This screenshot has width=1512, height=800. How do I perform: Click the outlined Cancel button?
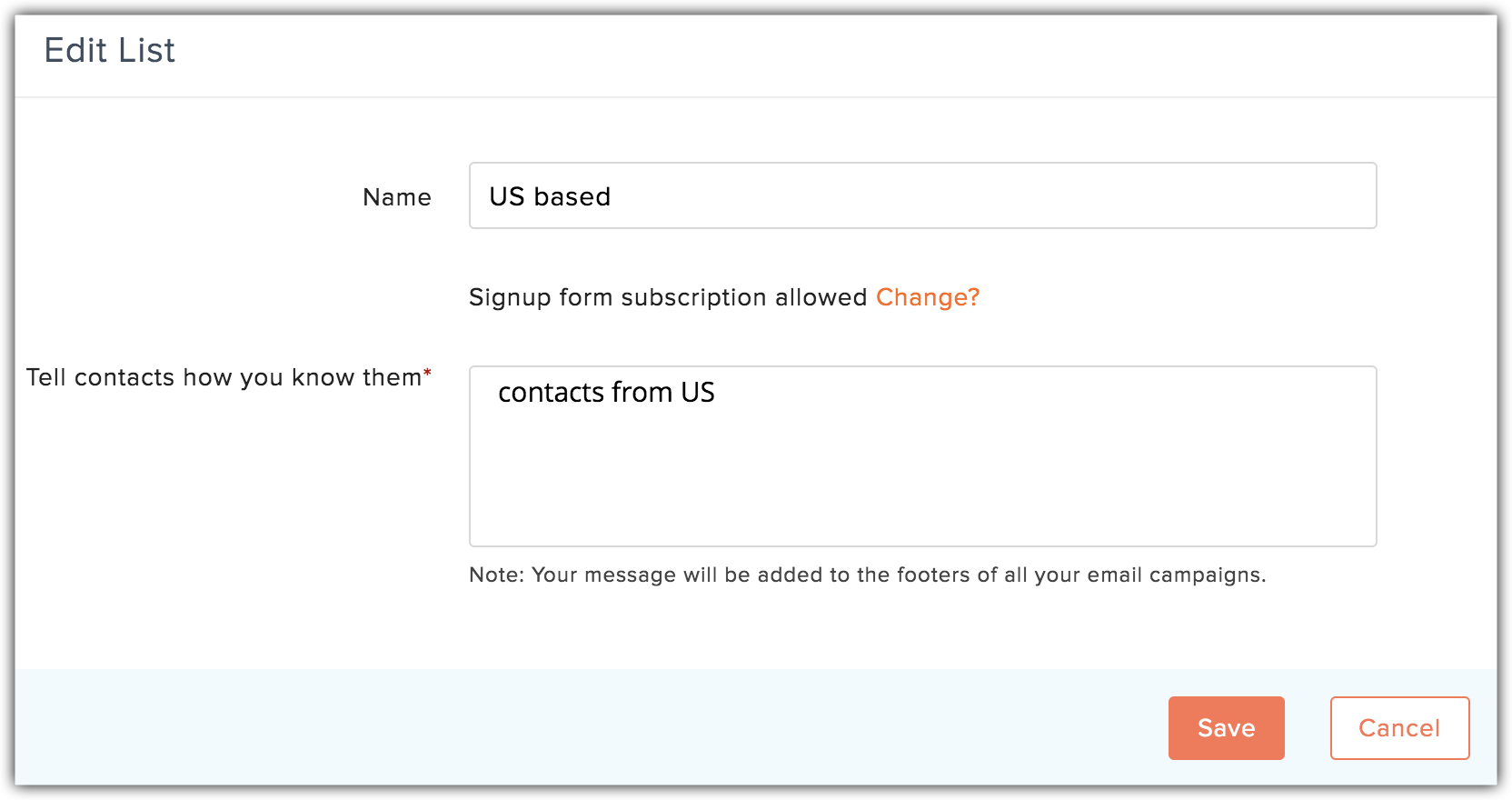click(x=1398, y=727)
